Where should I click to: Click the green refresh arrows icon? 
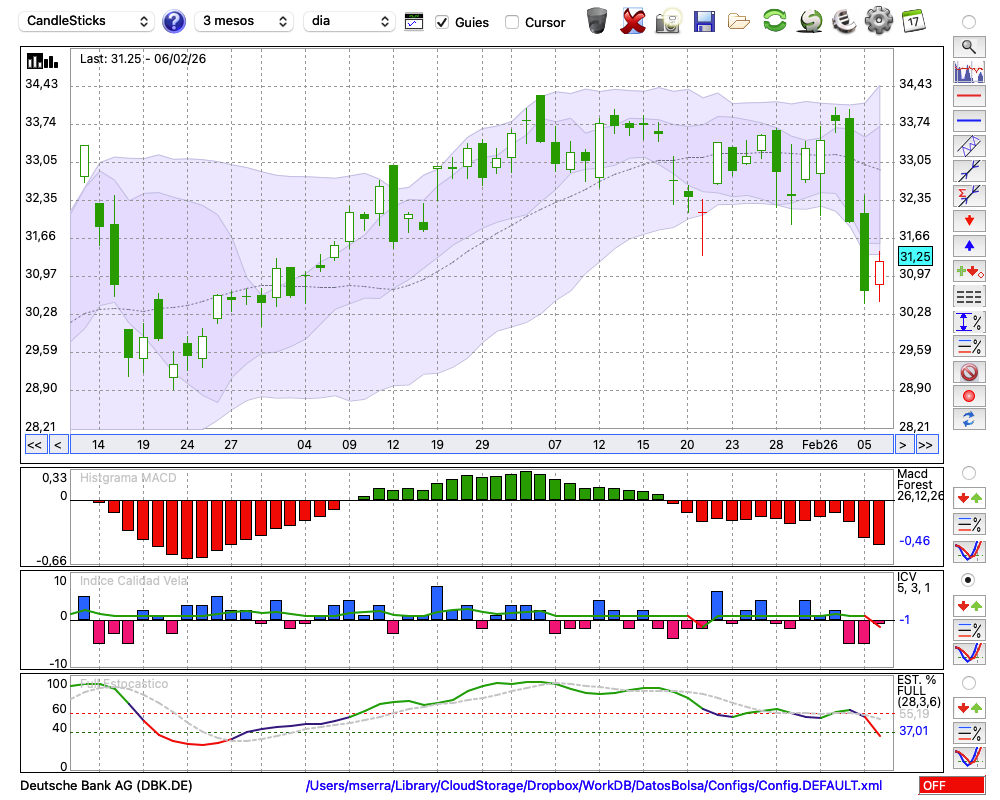(x=774, y=20)
